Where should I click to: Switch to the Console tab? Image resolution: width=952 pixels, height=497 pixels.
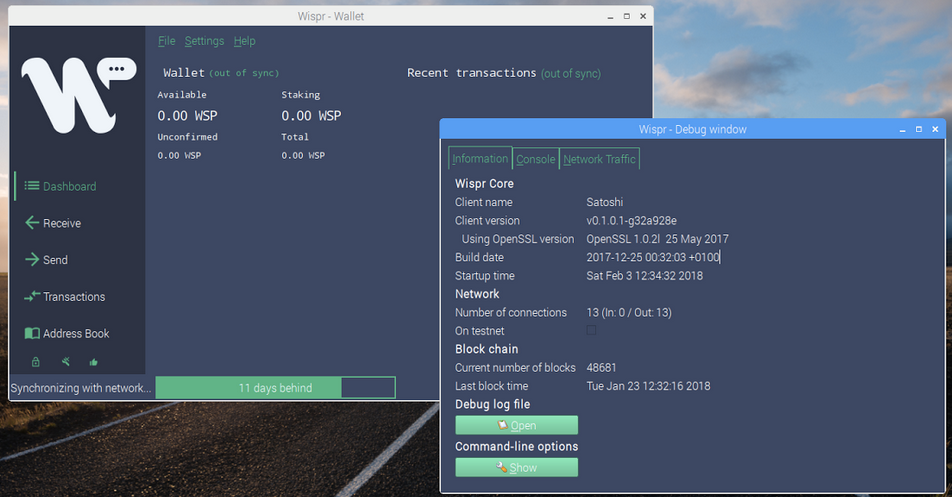(536, 159)
